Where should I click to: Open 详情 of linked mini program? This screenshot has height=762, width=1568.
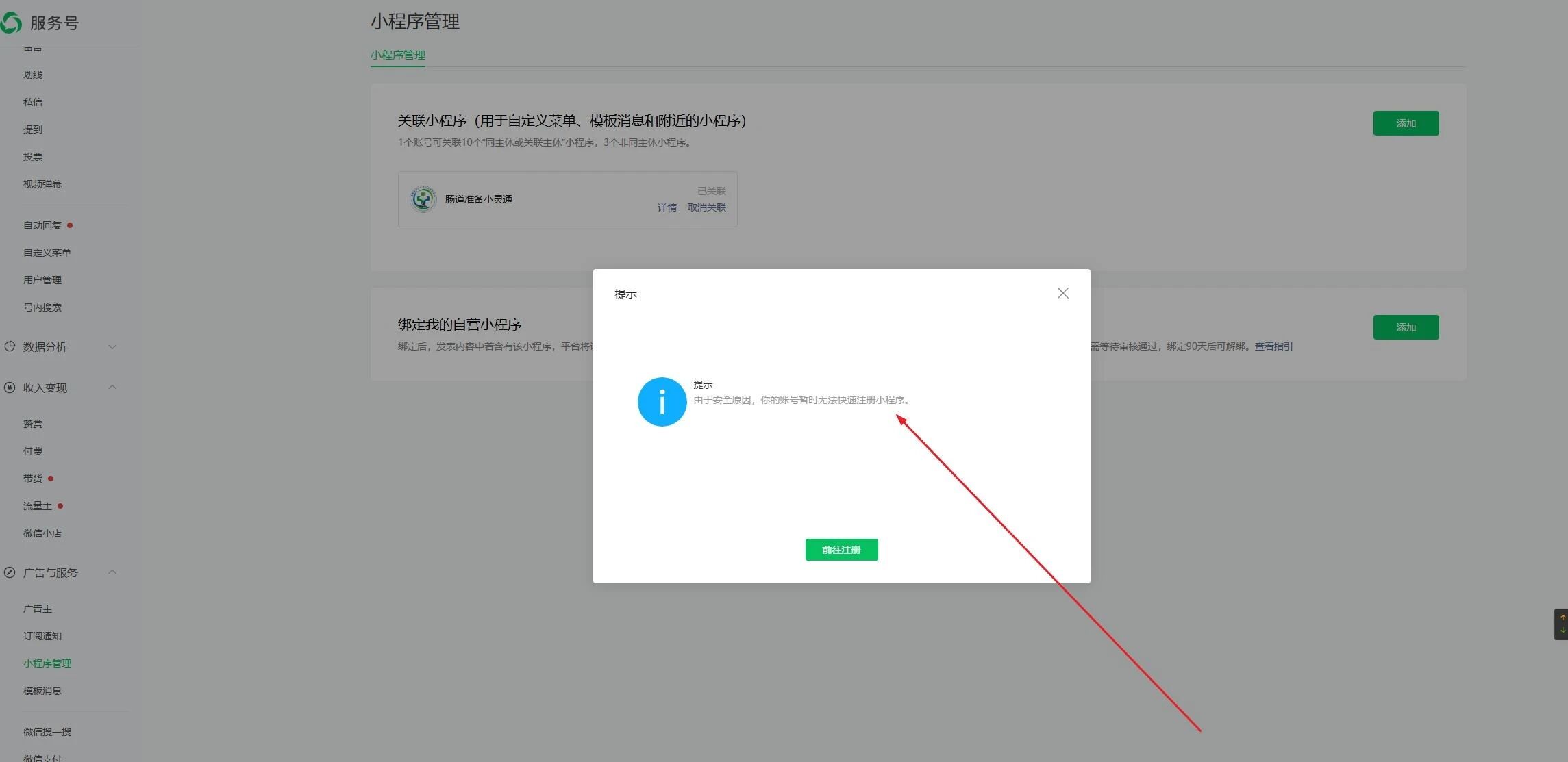tap(667, 207)
